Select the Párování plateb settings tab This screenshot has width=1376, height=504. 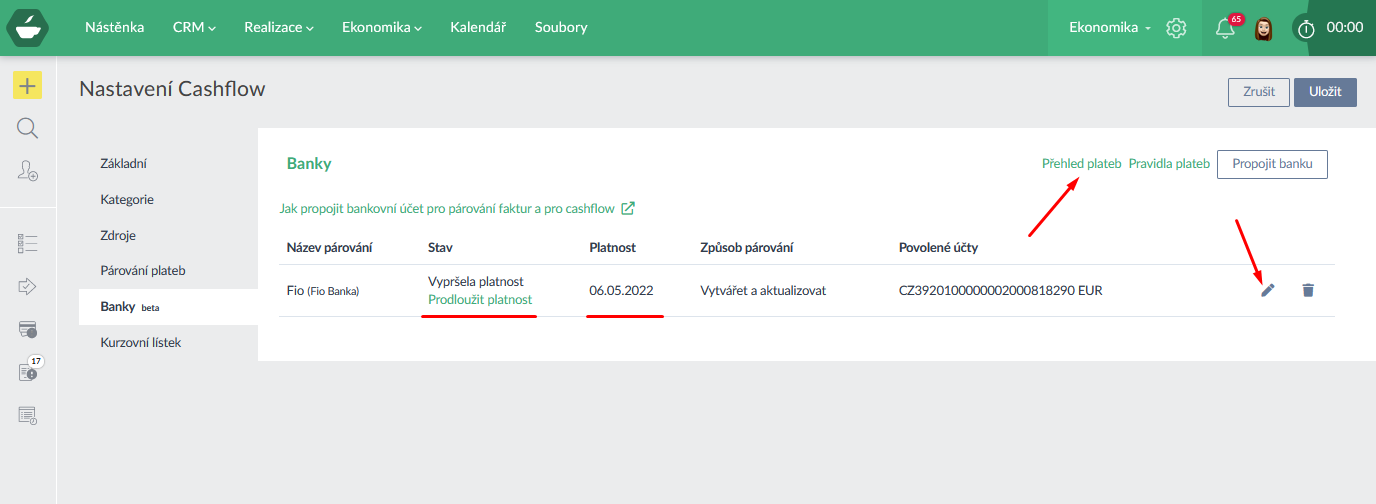[143, 271]
